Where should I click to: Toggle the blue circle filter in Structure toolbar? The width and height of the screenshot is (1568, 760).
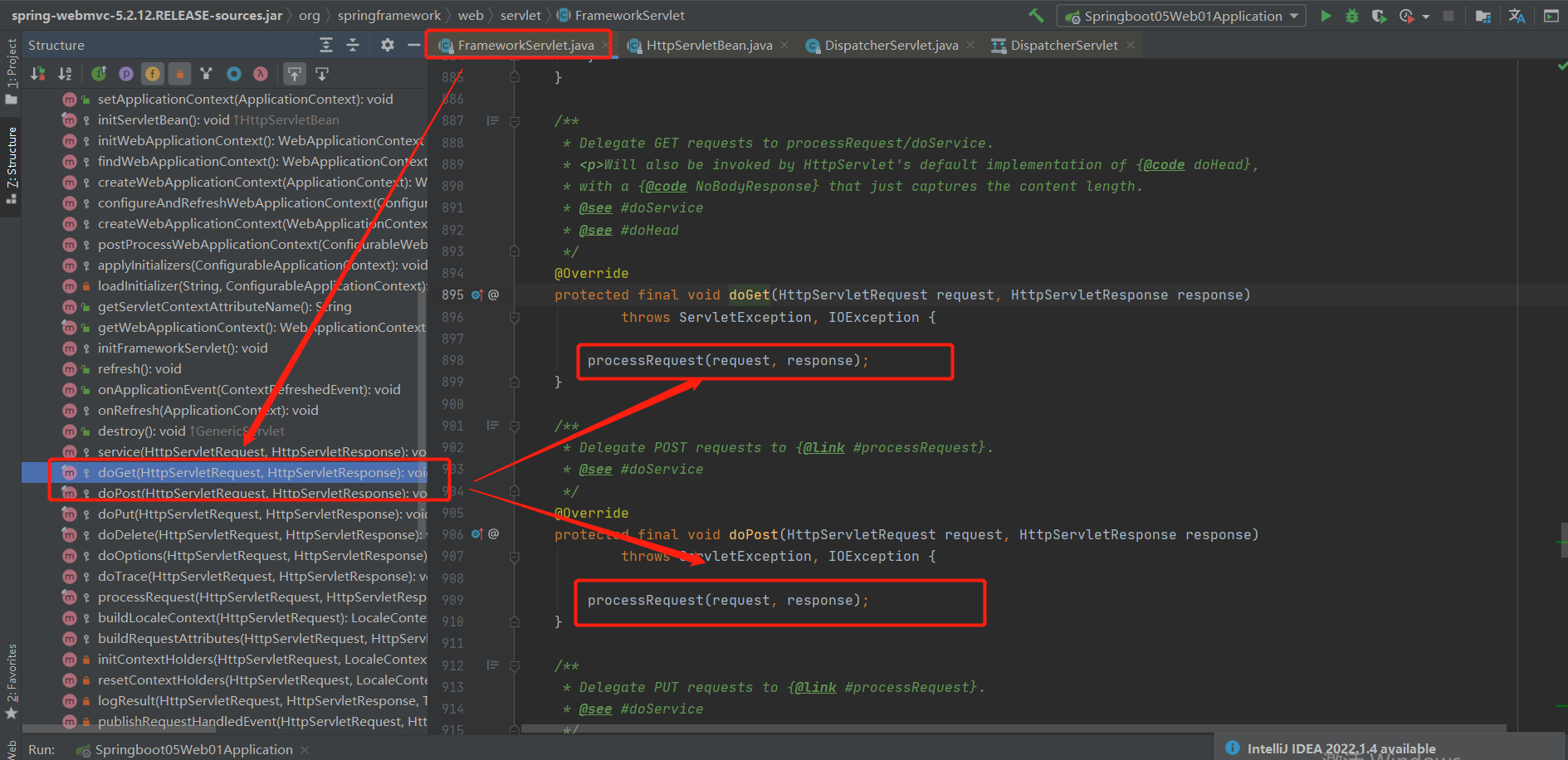(x=234, y=74)
